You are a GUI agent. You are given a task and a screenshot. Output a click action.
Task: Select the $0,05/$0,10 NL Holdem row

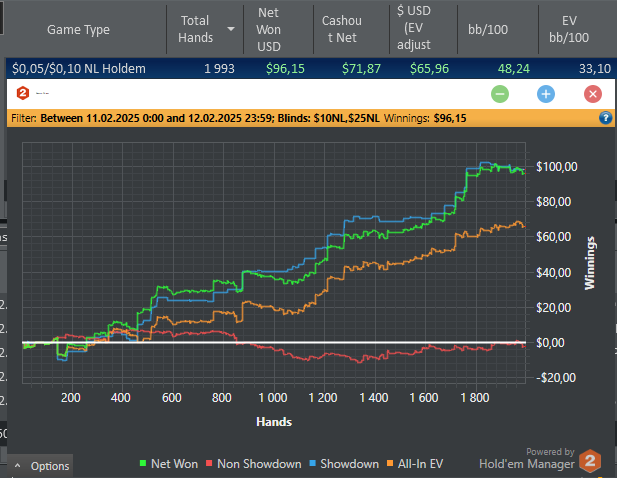pos(310,68)
